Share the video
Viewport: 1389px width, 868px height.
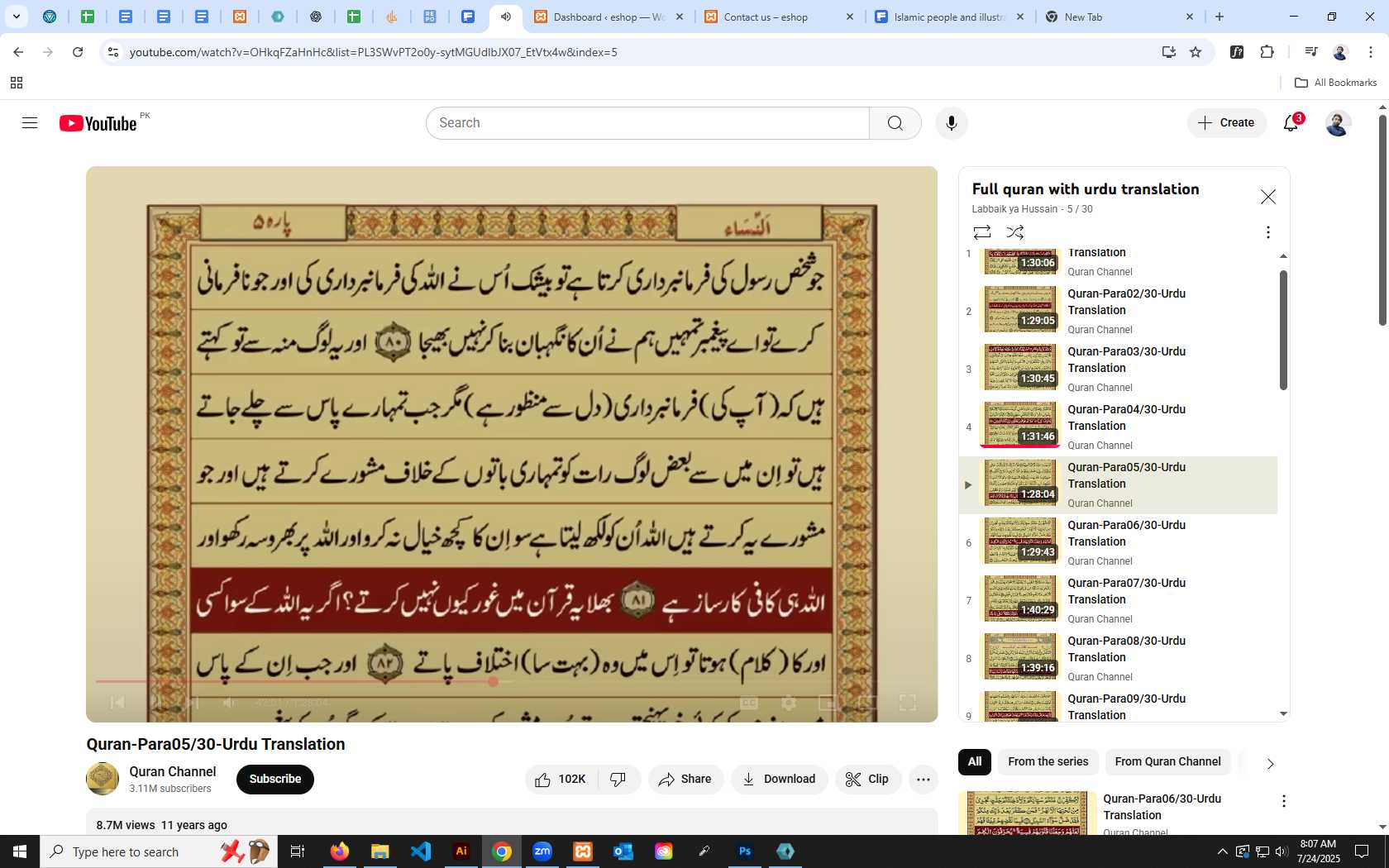click(685, 780)
